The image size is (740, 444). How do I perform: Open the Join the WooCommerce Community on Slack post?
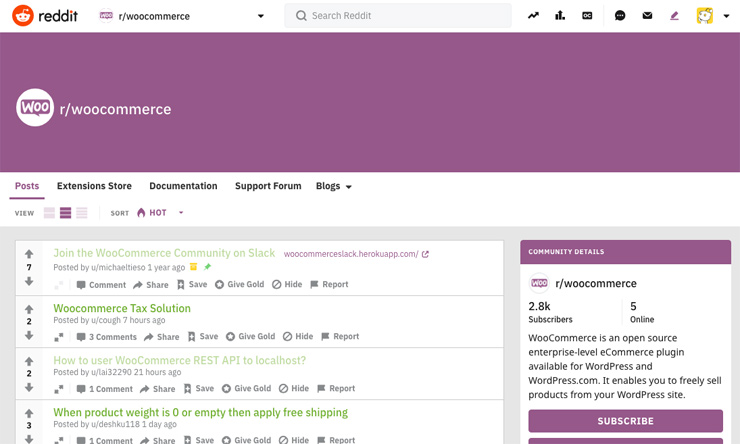[164, 253]
